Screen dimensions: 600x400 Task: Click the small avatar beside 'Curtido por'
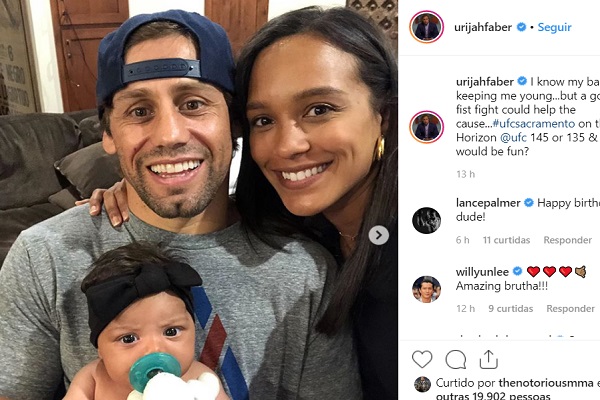pos(422,384)
